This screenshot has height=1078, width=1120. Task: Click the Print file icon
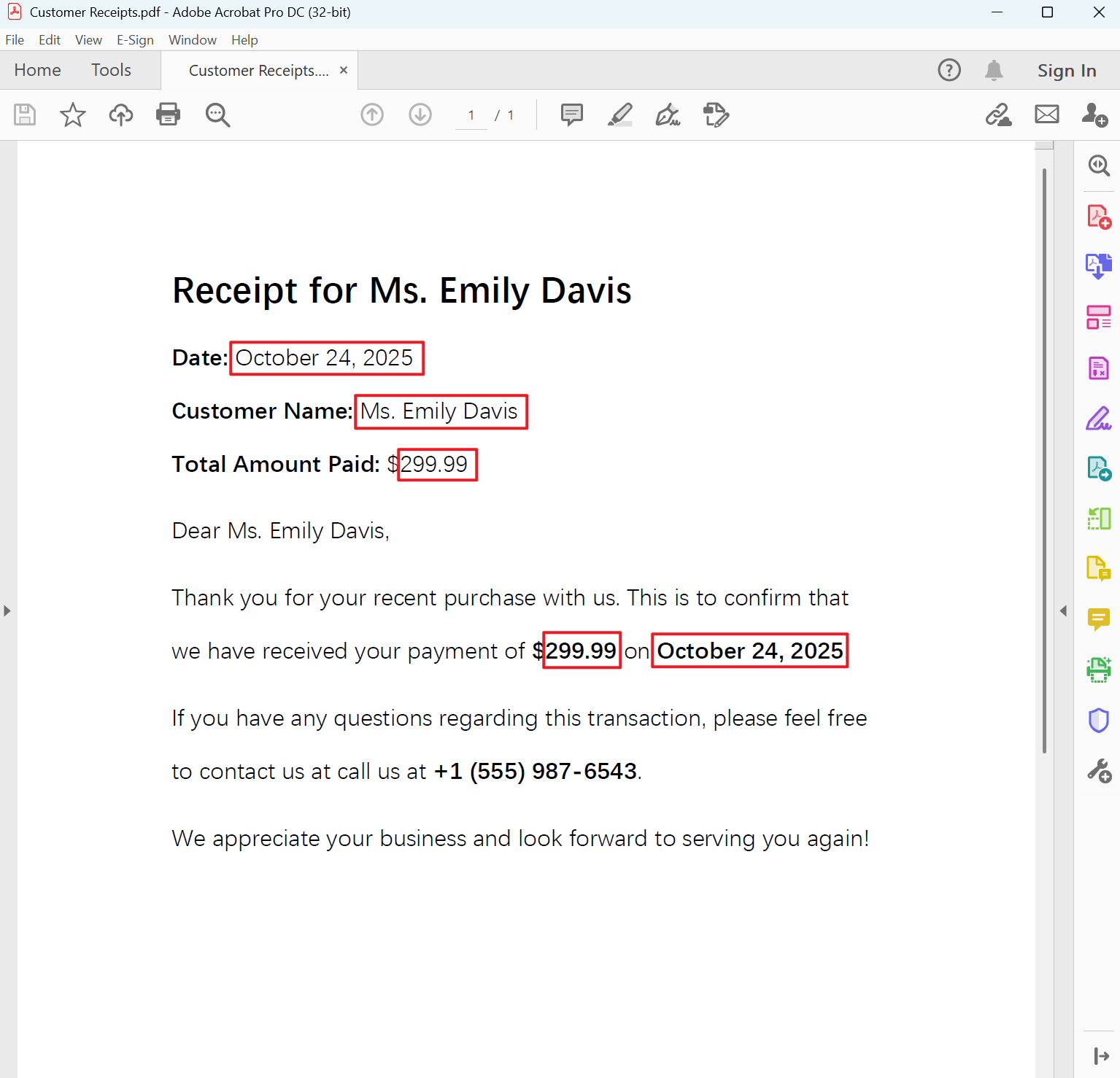(x=168, y=115)
